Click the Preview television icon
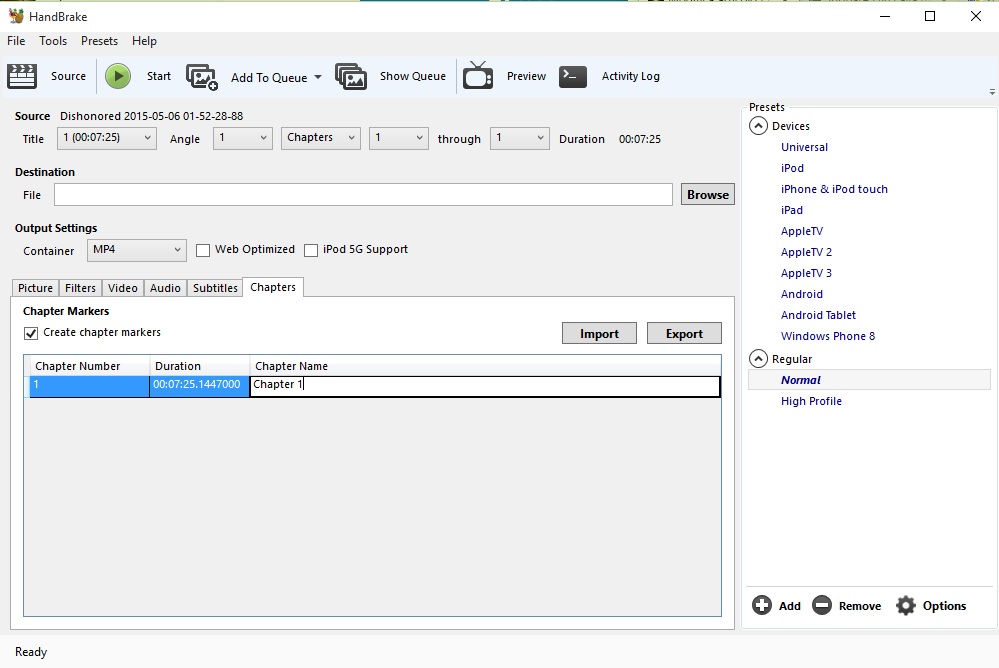Viewport: 999px width, 668px height. click(478, 75)
